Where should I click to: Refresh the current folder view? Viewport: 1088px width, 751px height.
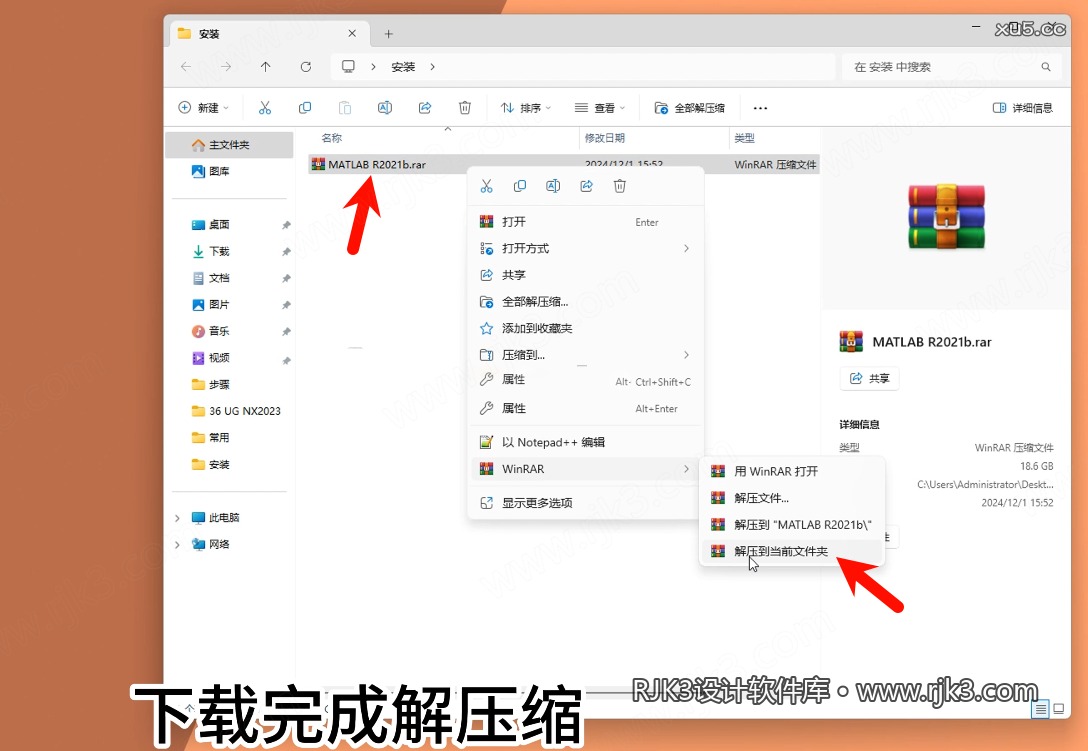305,67
